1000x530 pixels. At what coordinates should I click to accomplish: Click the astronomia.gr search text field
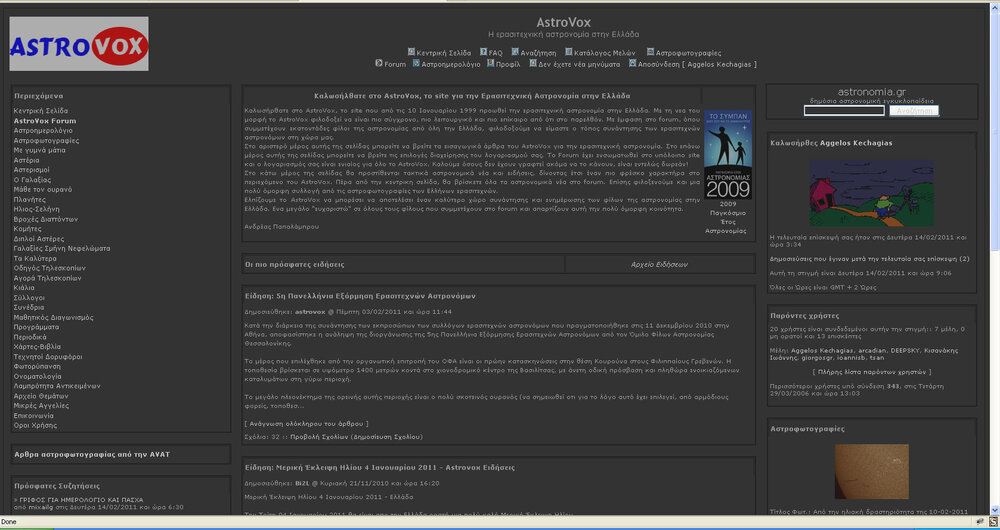click(x=844, y=111)
